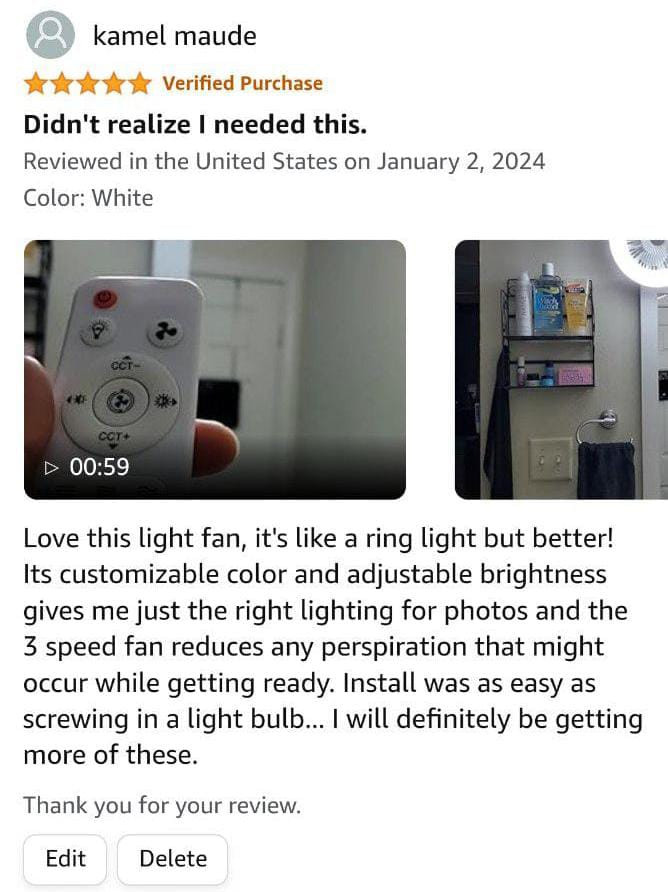Click the light bulb icon on remote
This screenshot has width=668, height=892.
tap(100, 330)
